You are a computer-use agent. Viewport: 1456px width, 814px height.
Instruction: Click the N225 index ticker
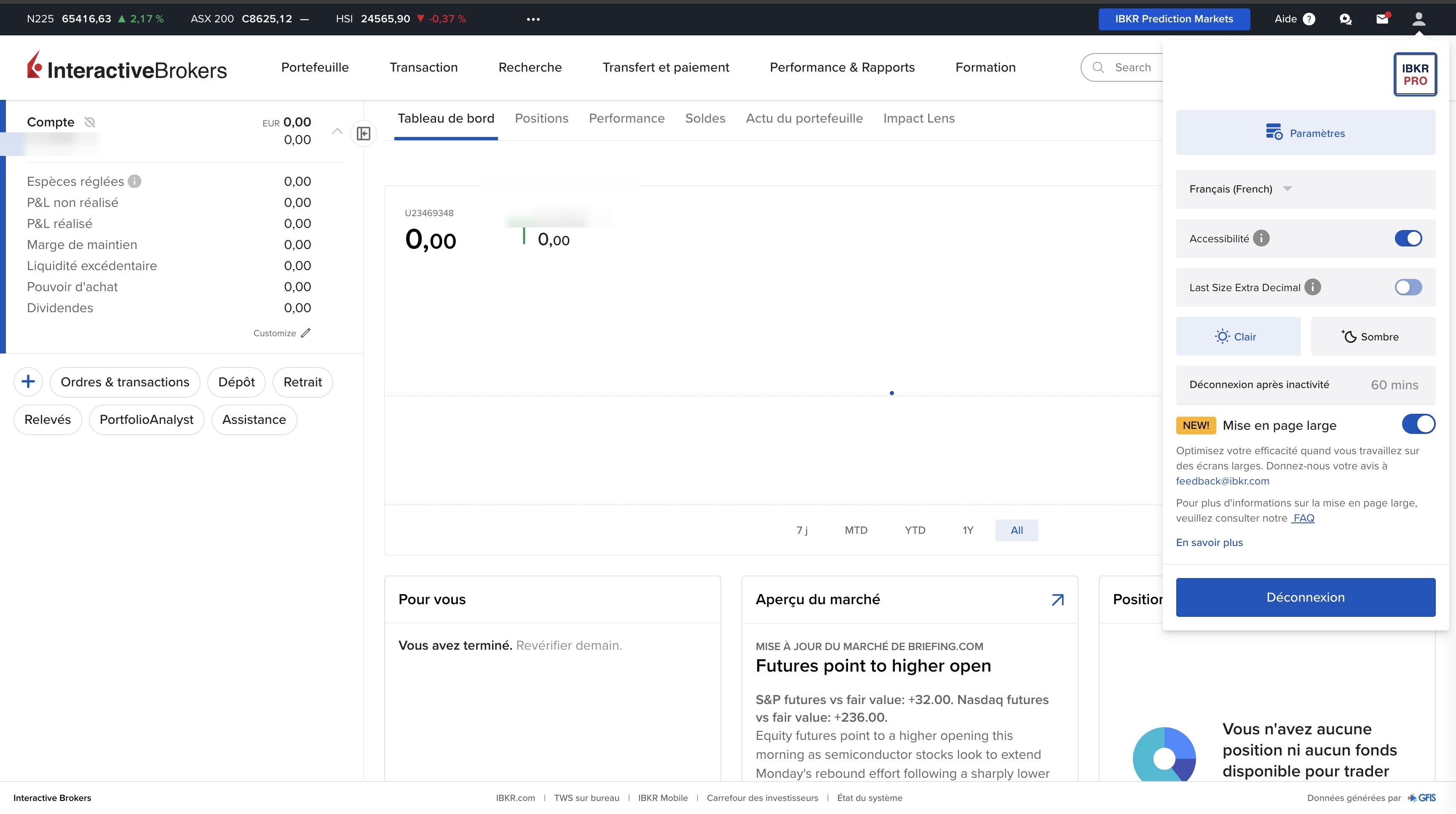click(95, 19)
